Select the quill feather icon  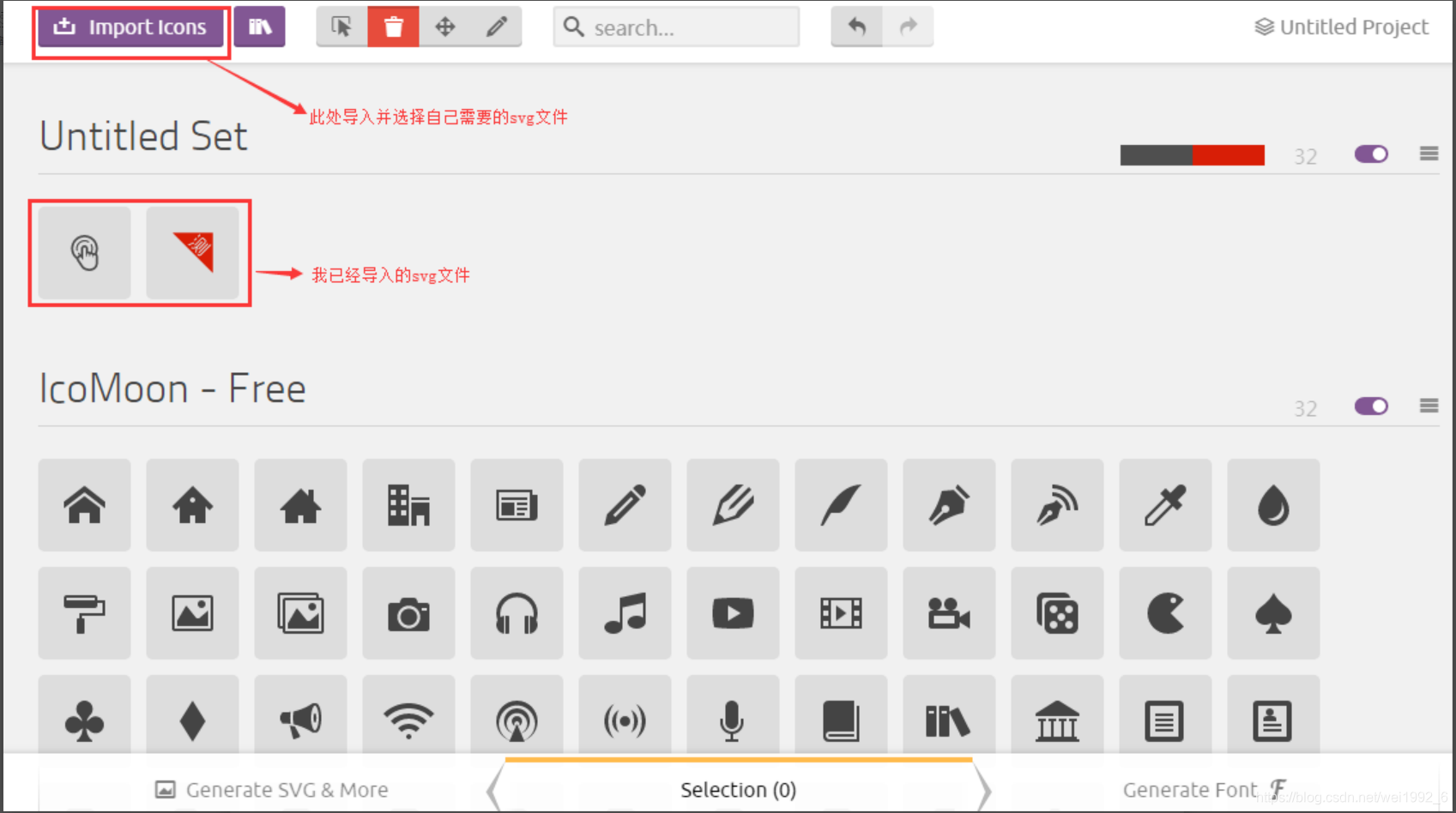click(841, 505)
